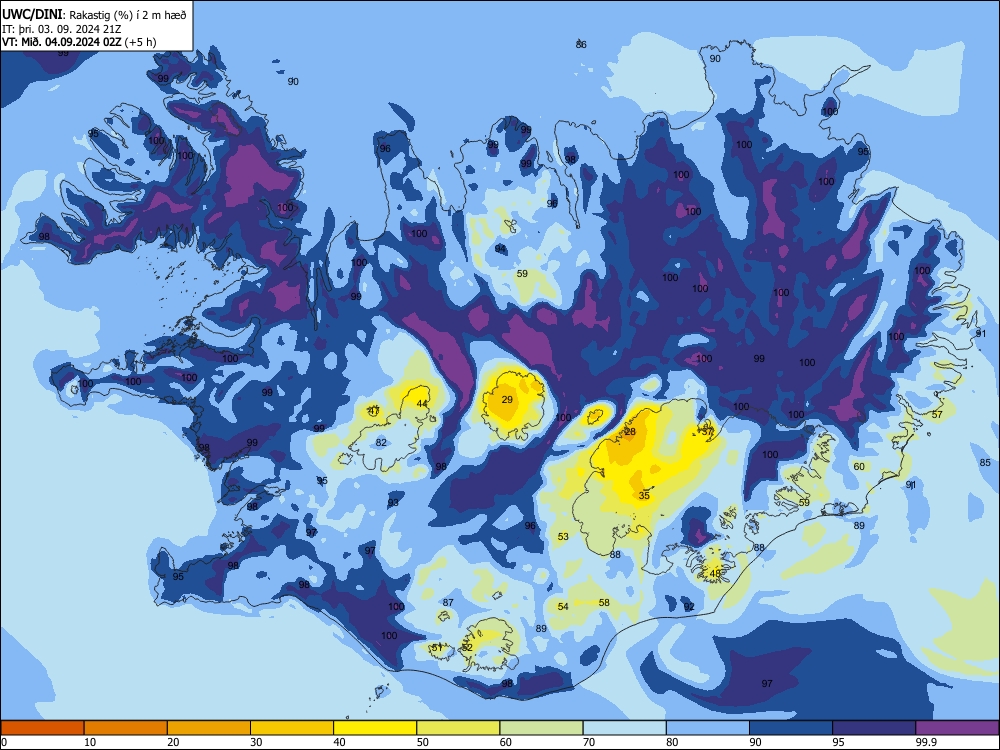Click the humidity value 94 on the map
1000x750 pixels.
pyautogui.click(x=501, y=249)
